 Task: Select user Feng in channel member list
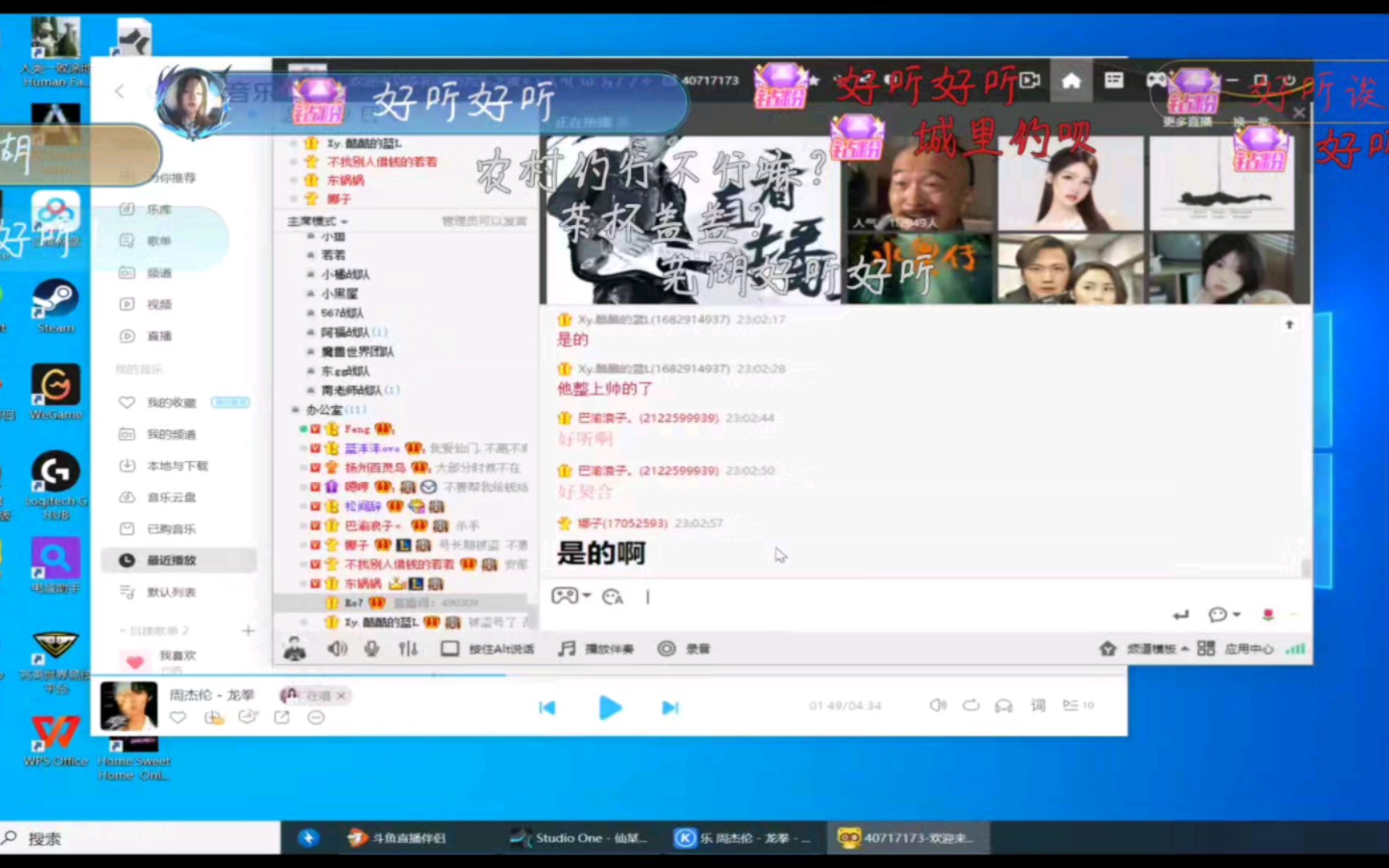(x=358, y=429)
